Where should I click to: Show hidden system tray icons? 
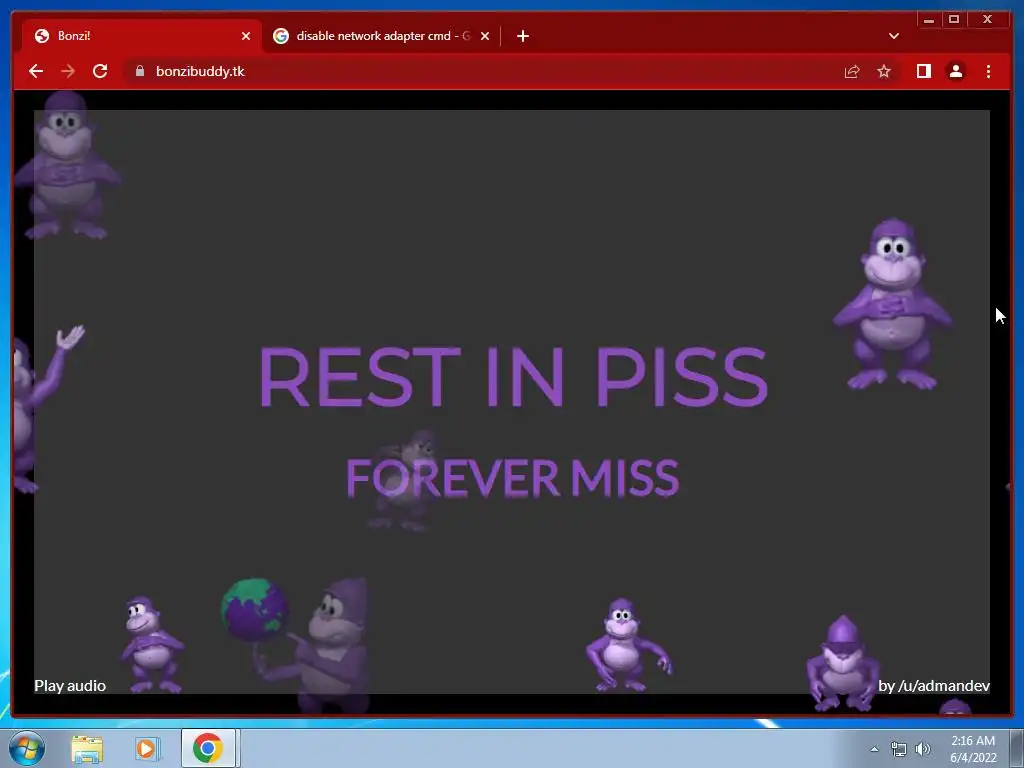(874, 749)
